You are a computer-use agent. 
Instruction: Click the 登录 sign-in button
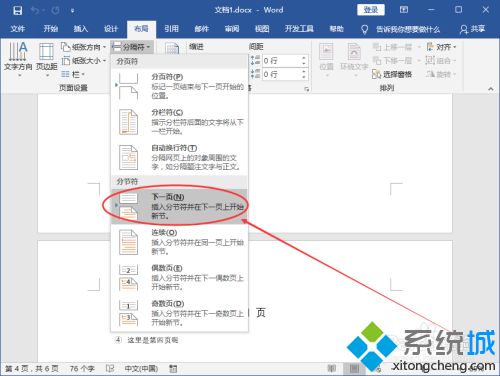click(371, 10)
